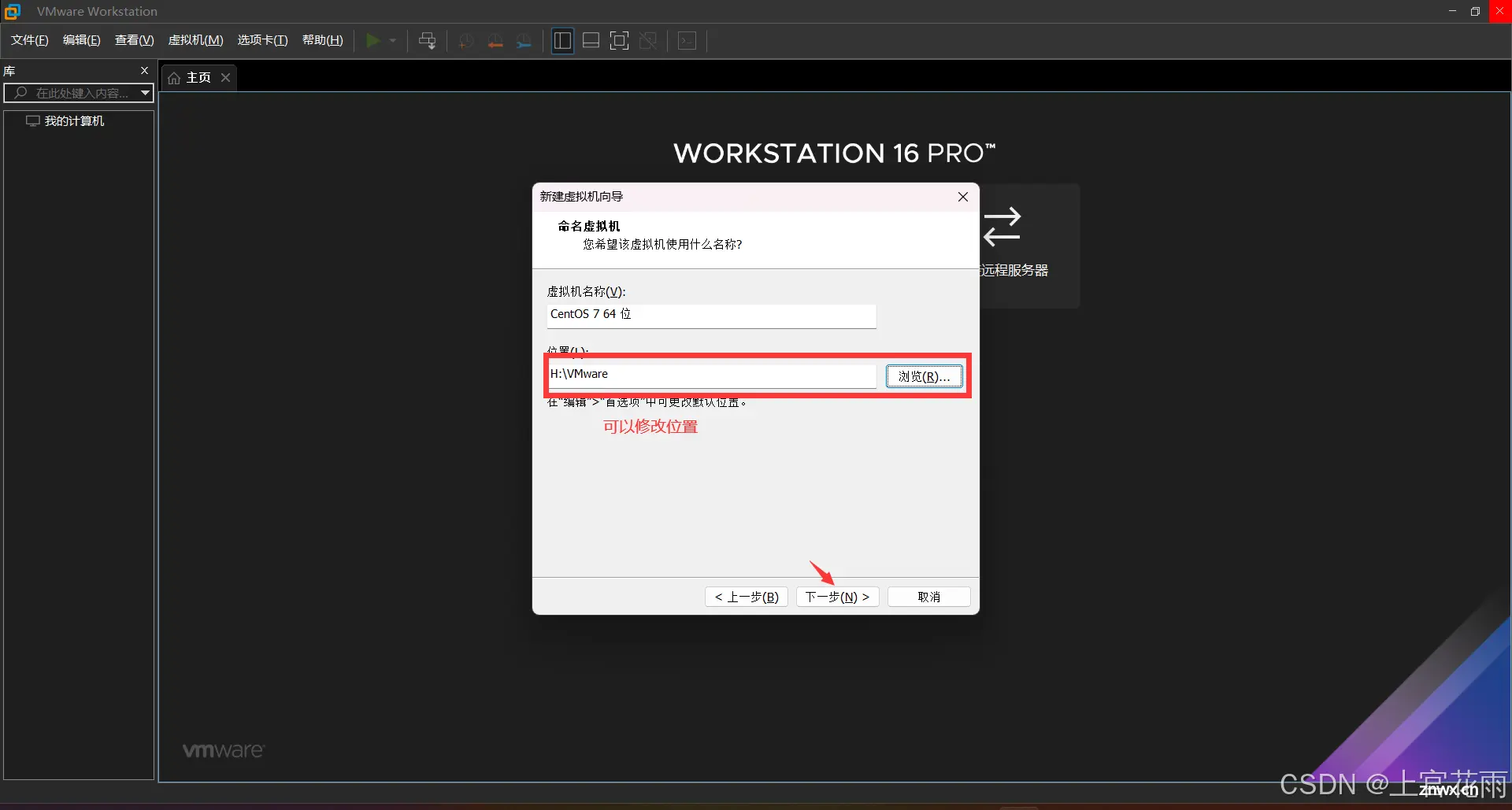Click the home icon on 主页 tab
This screenshot has width=1512, height=810.
click(174, 78)
